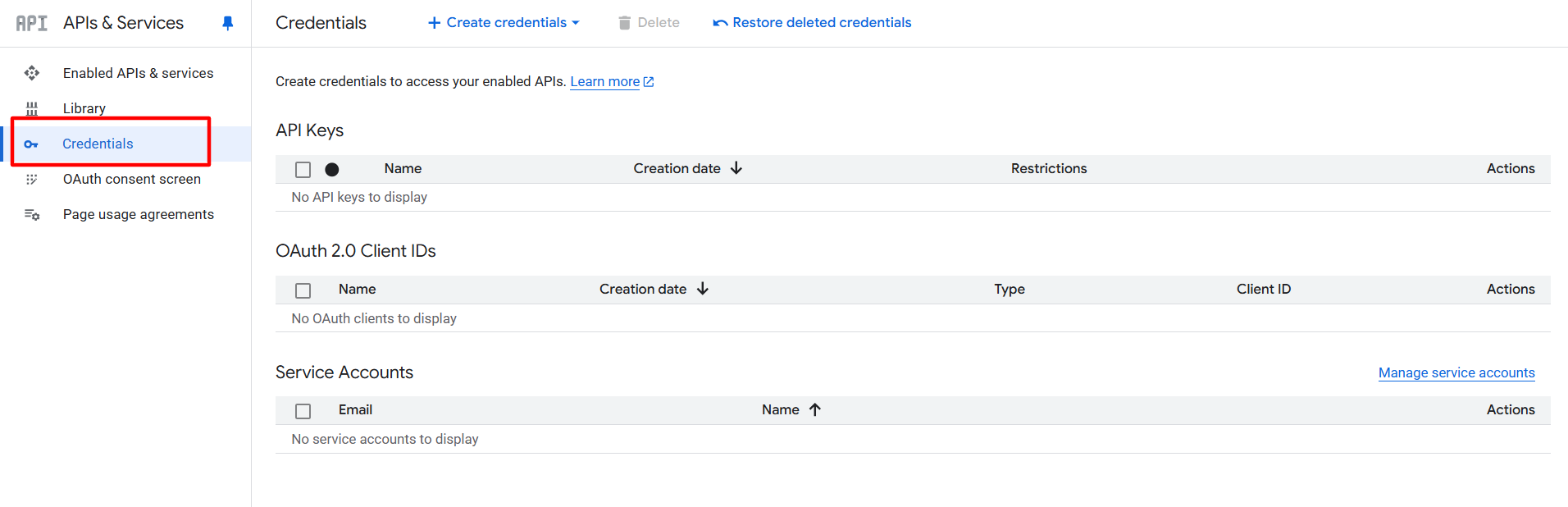Click the Library grid icon

click(x=32, y=108)
